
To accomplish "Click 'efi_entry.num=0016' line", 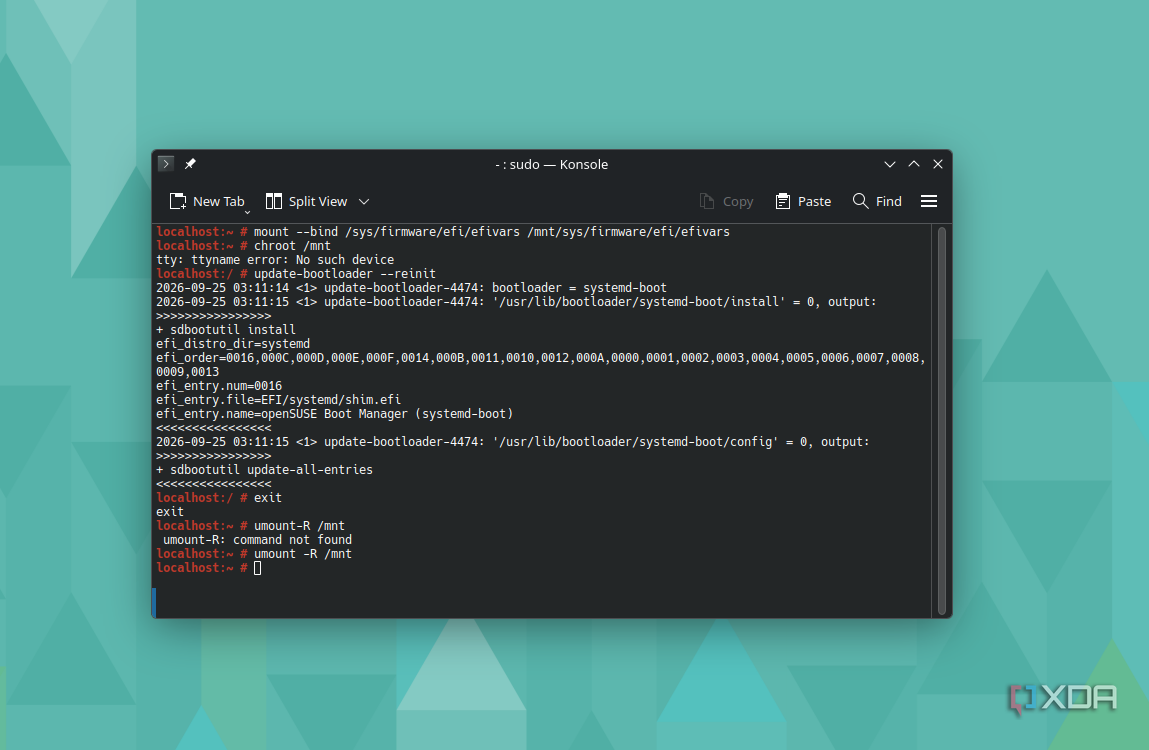I will 219,386.
